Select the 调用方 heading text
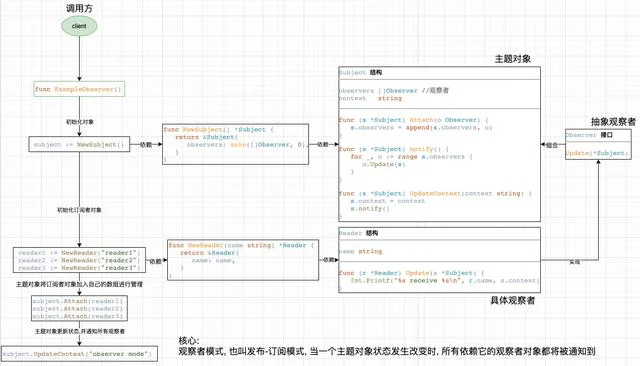The width and height of the screenshot is (640, 366). (x=79, y=8)
